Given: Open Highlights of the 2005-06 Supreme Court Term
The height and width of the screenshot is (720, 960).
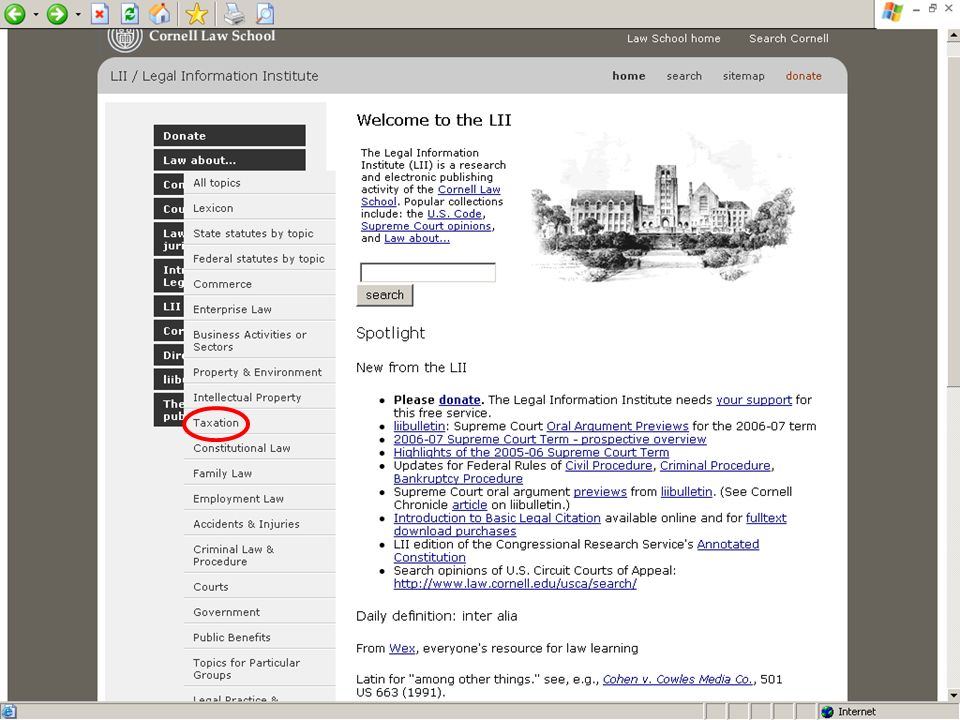Looking at the screenshot, I should click(x=531, y=452).
